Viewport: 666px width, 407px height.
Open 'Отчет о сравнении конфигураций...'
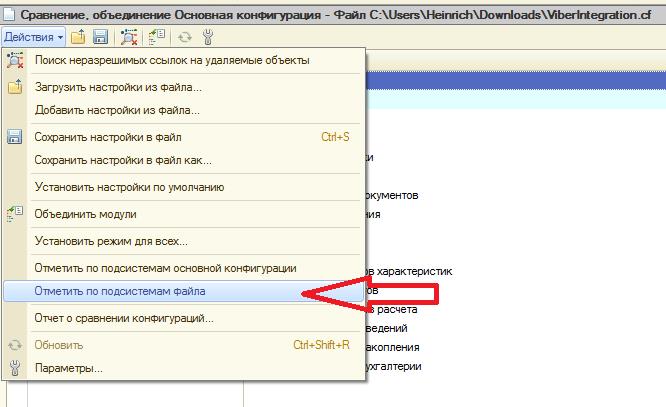(124, 319)
